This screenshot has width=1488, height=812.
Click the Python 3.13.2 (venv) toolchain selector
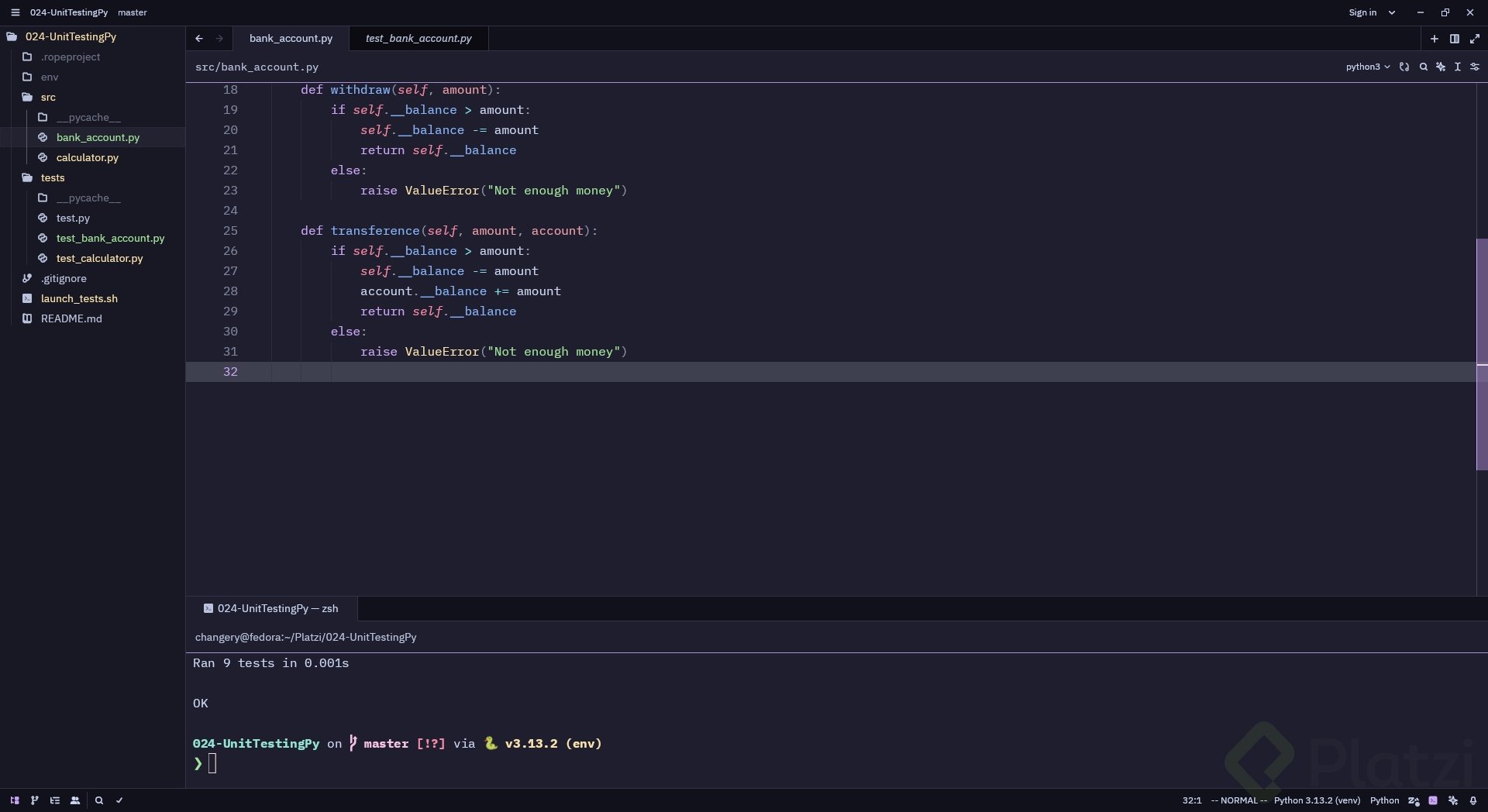coord(1317,800)
